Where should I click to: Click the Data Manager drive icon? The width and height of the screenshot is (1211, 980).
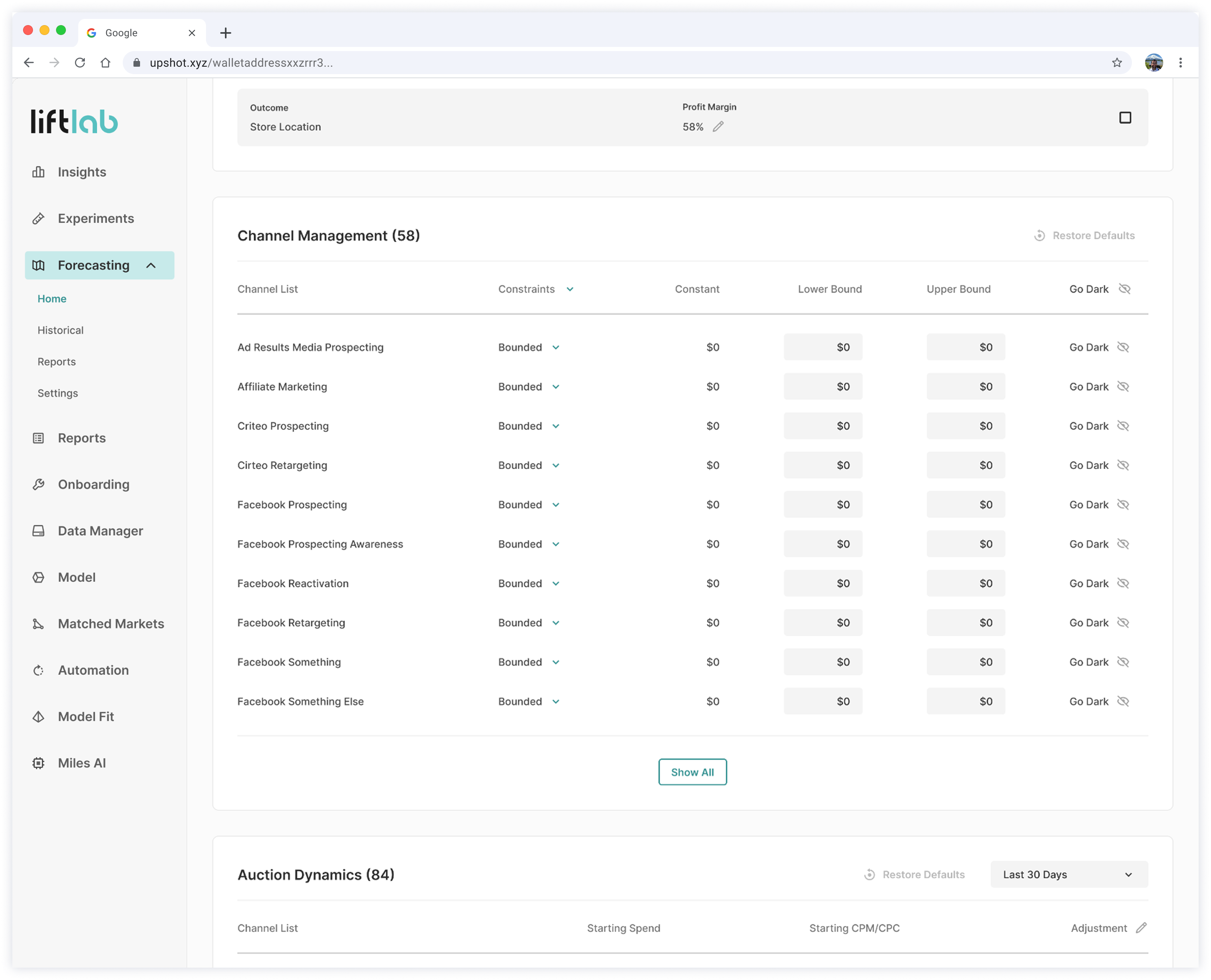[38, 531]
